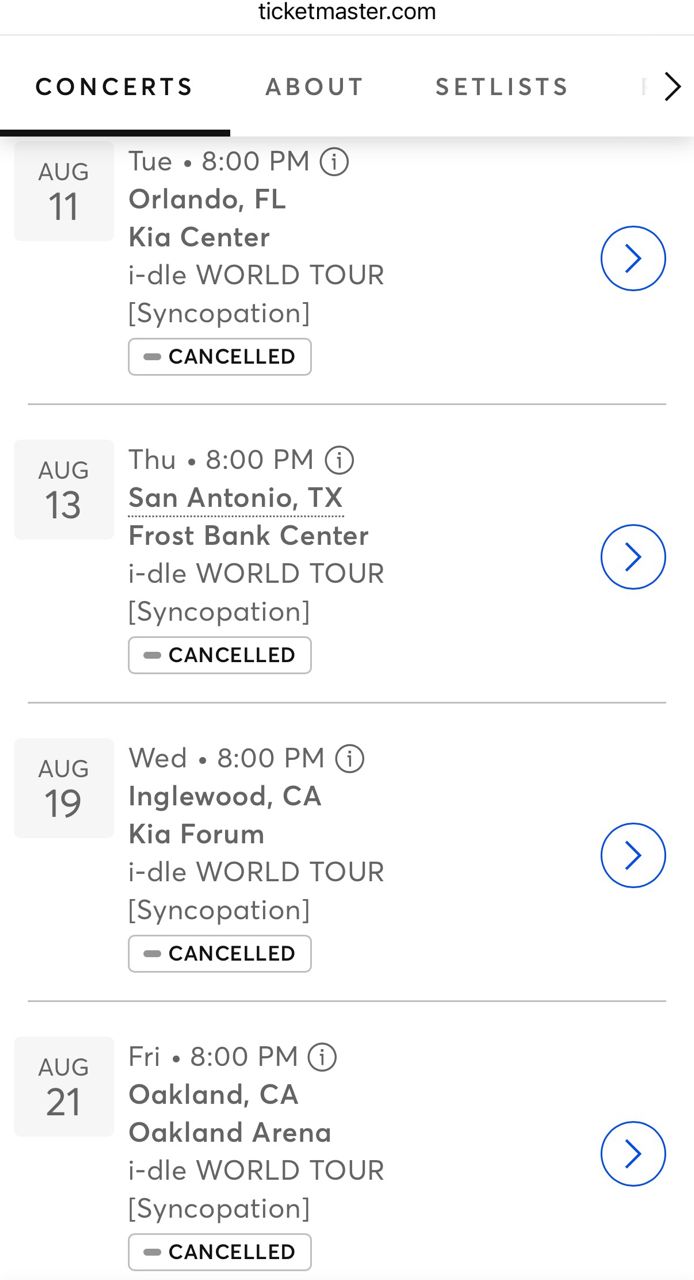Click the San Antonio, TX link

[x=235, y=498]
